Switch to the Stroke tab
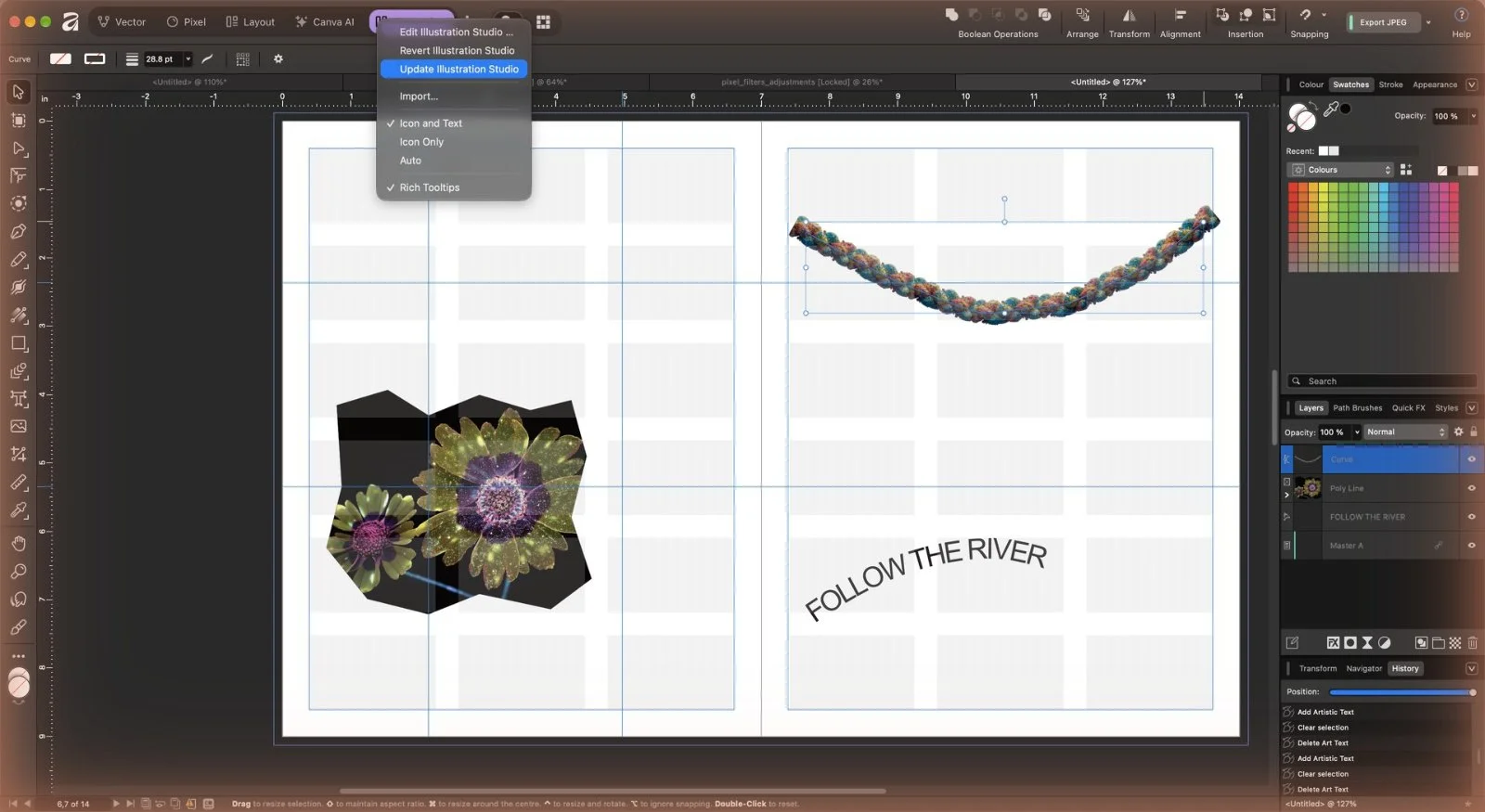 pos(1390,84)
